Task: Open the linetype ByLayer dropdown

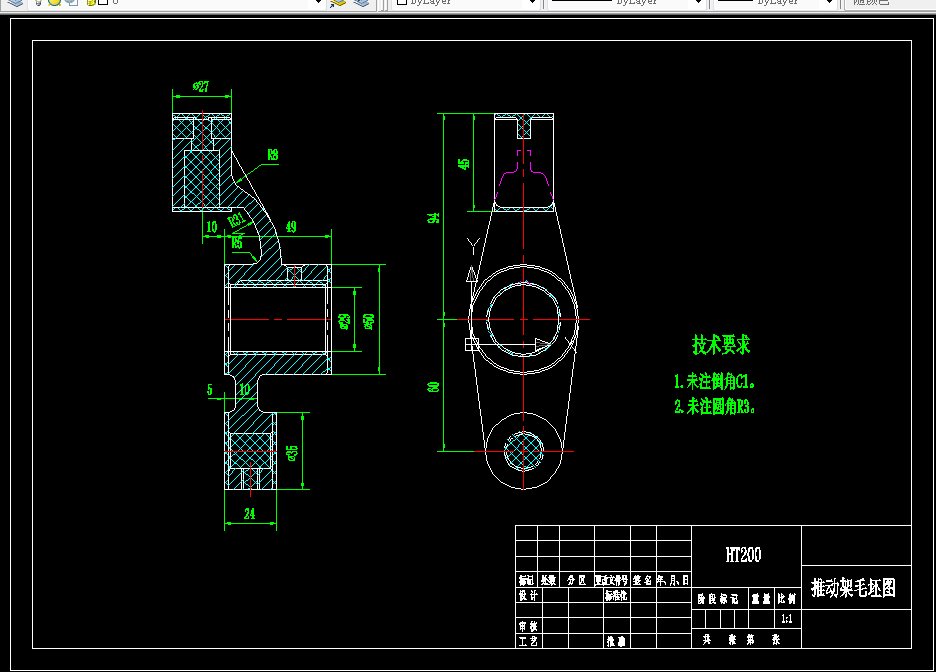Action: click(x=626, y=2)
